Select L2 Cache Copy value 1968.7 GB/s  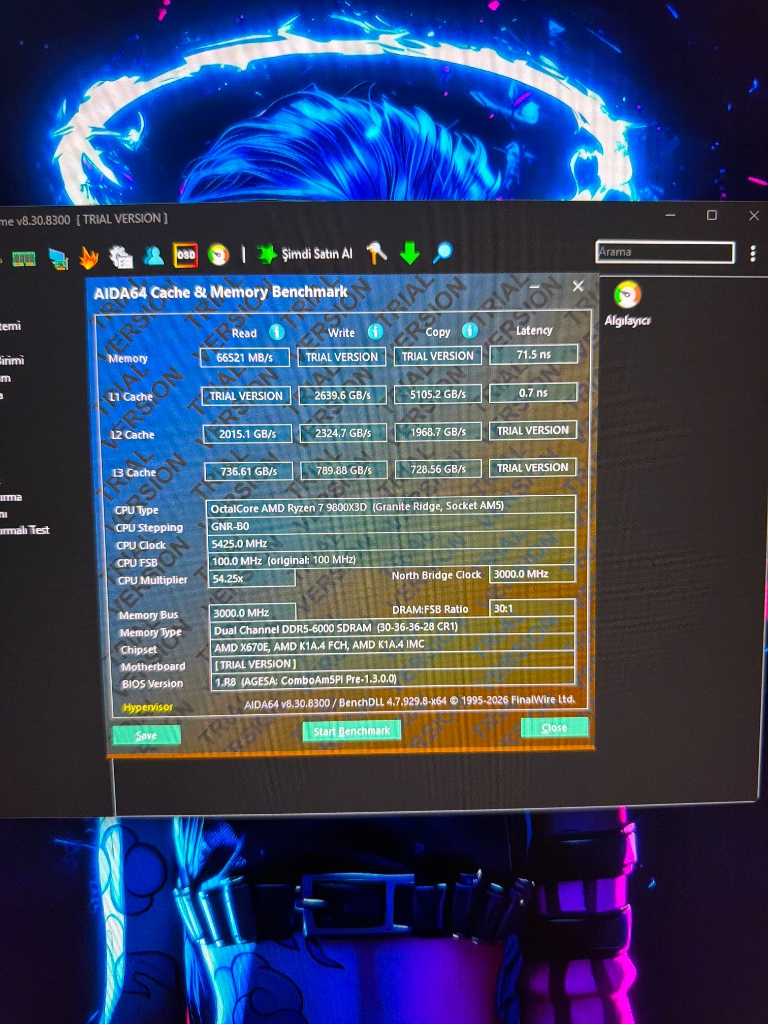pos(438,432)
